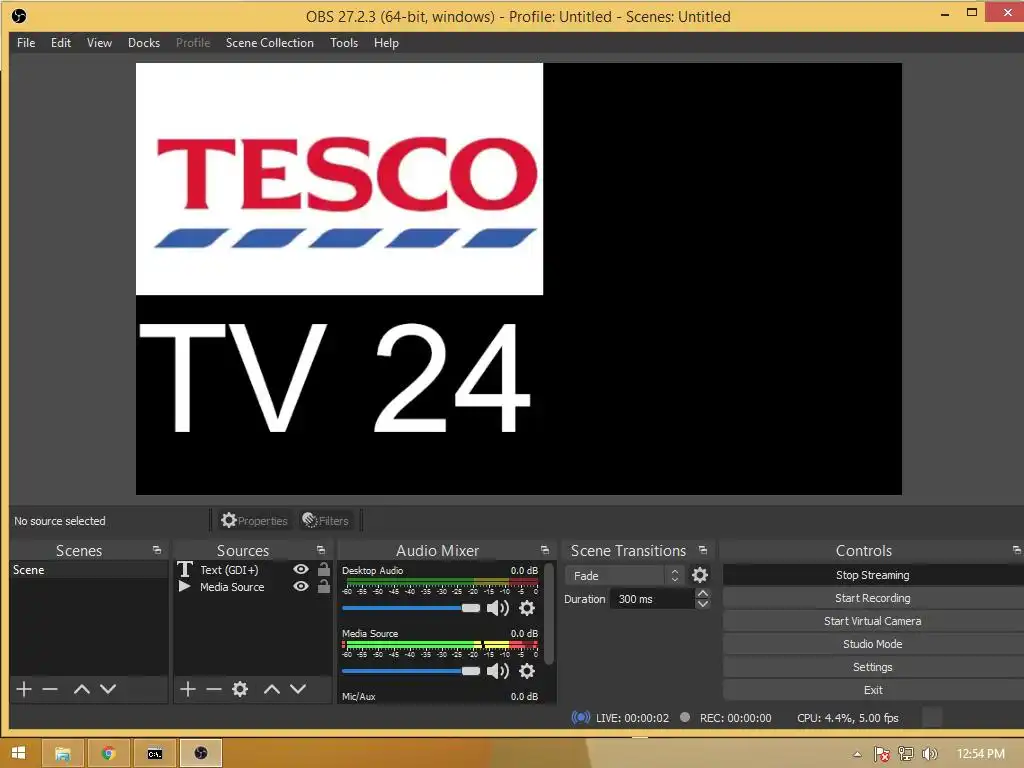Click the live streaming status icon

pyautogui.click(x=580, y=717)
